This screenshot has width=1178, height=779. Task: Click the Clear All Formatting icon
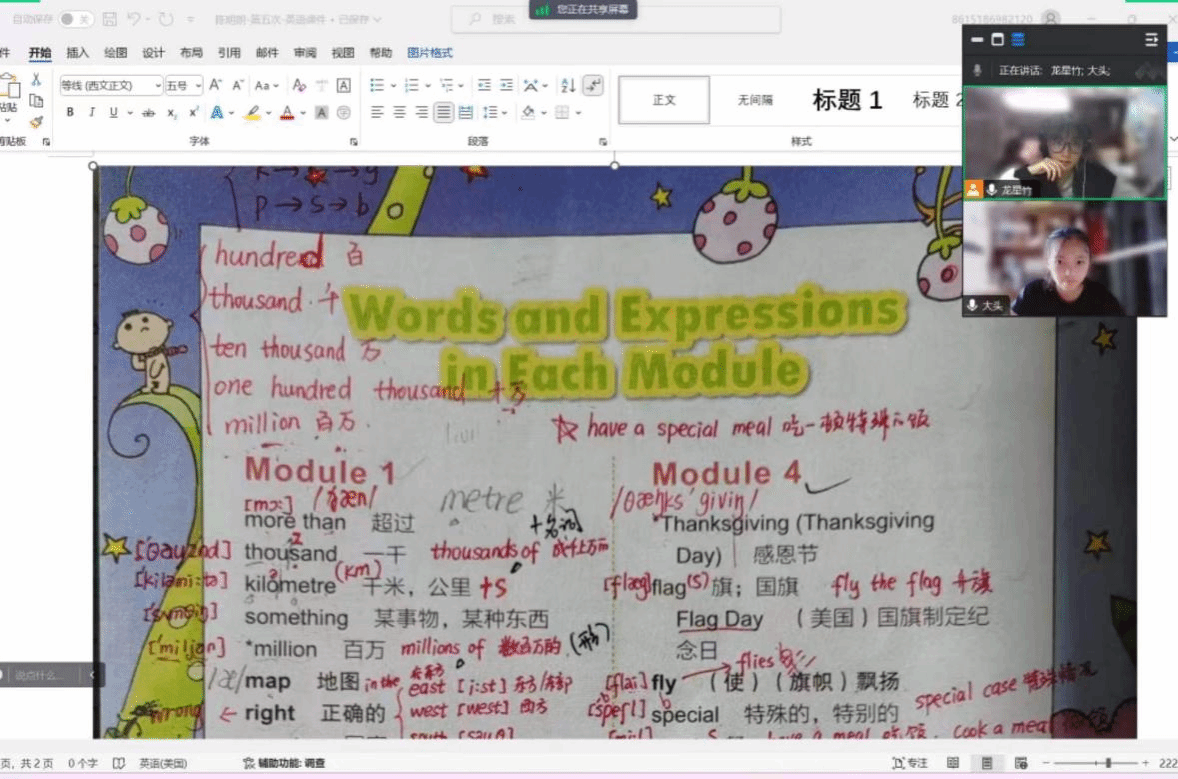(x=299, y=86)
